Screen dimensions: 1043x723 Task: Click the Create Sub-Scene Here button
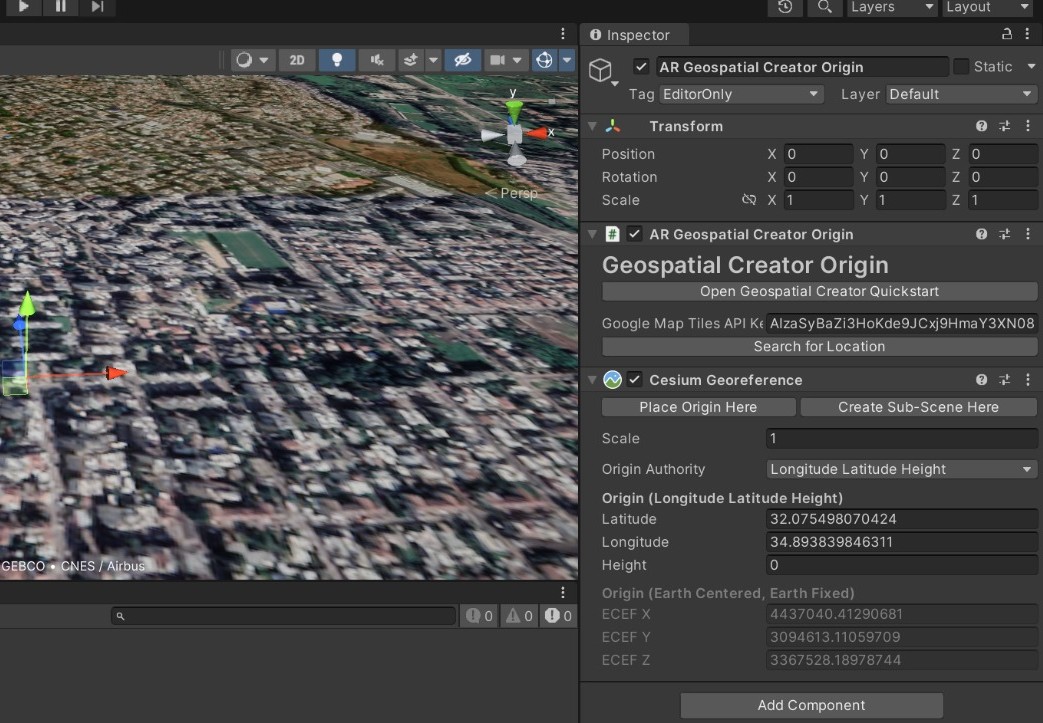918,407
